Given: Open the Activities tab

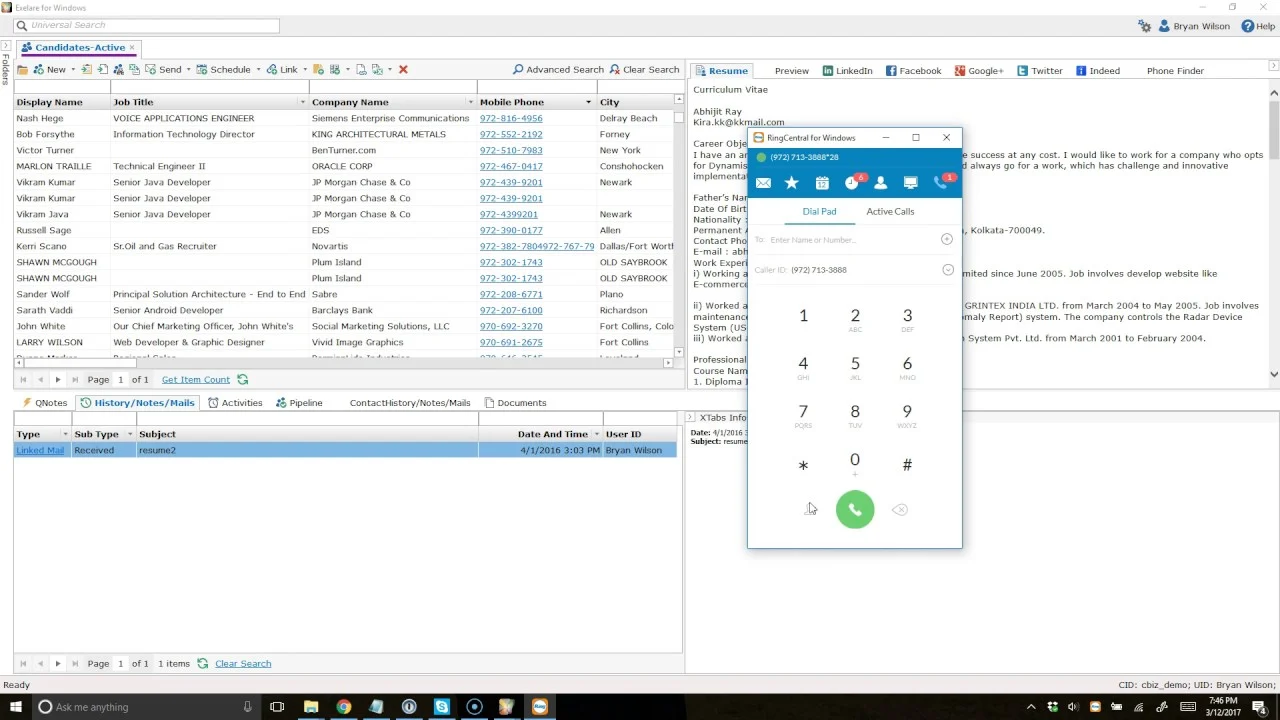Looking at the screenshot, I should tap(235, 403).
